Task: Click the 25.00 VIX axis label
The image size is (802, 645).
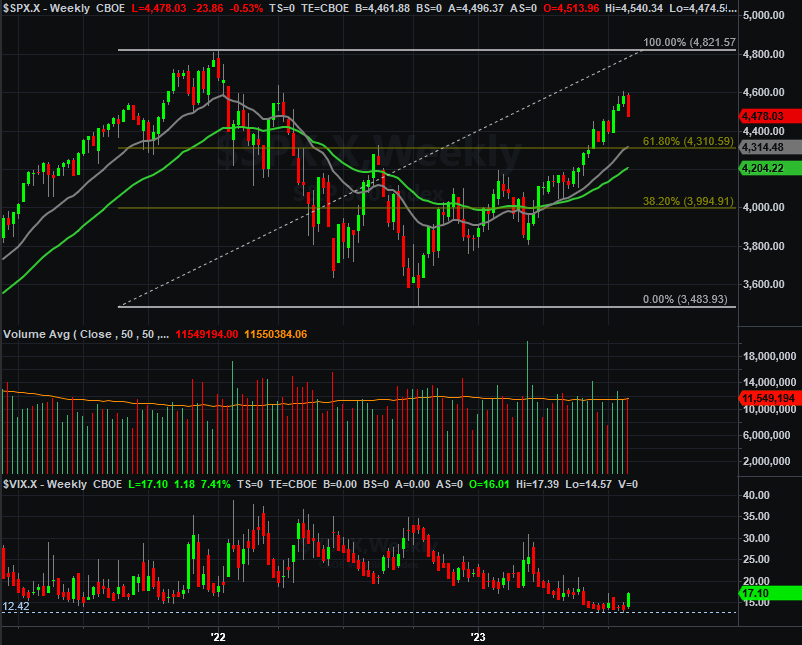Action: tap(756, 559)
